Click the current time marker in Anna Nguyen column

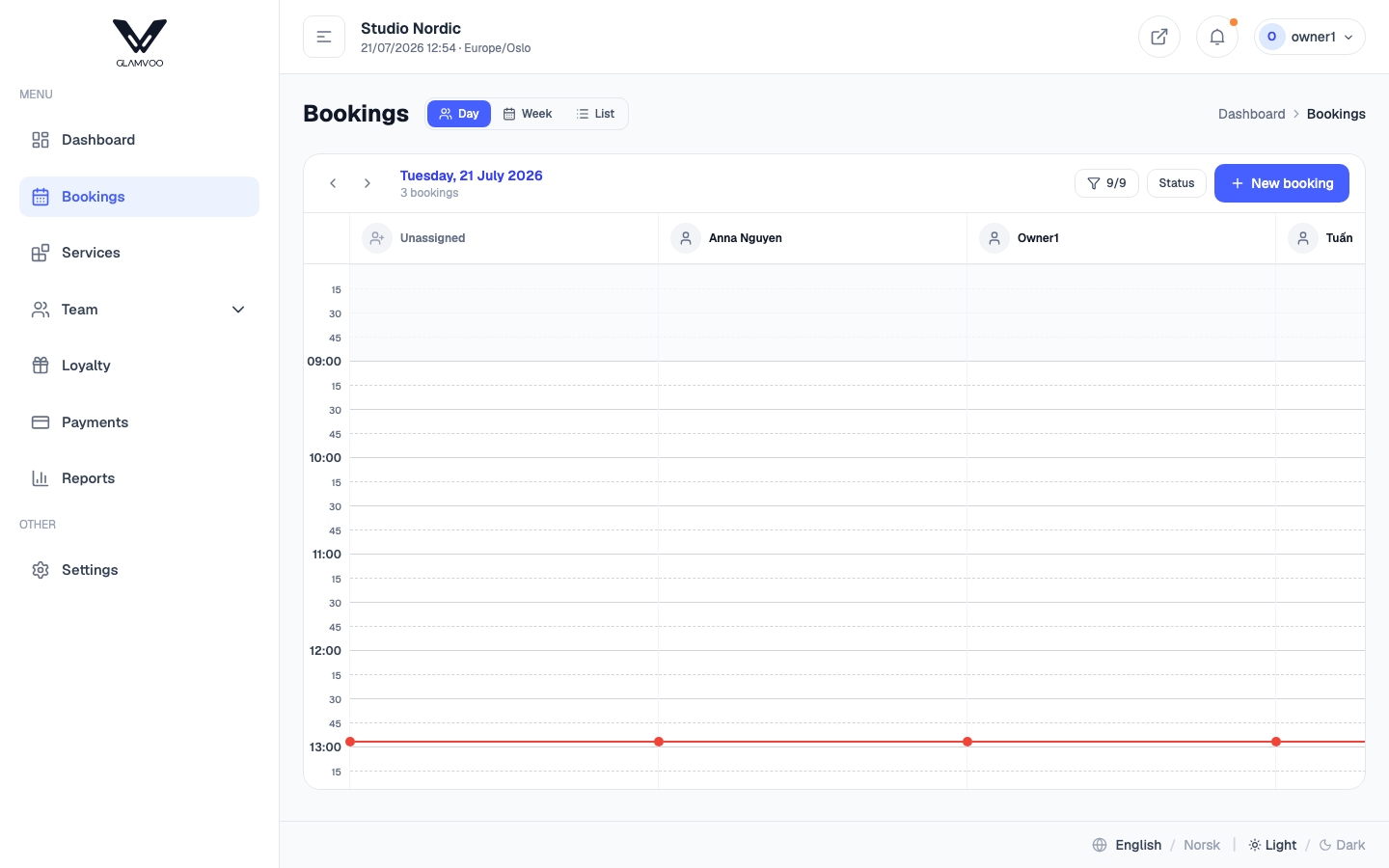(659, 742)
